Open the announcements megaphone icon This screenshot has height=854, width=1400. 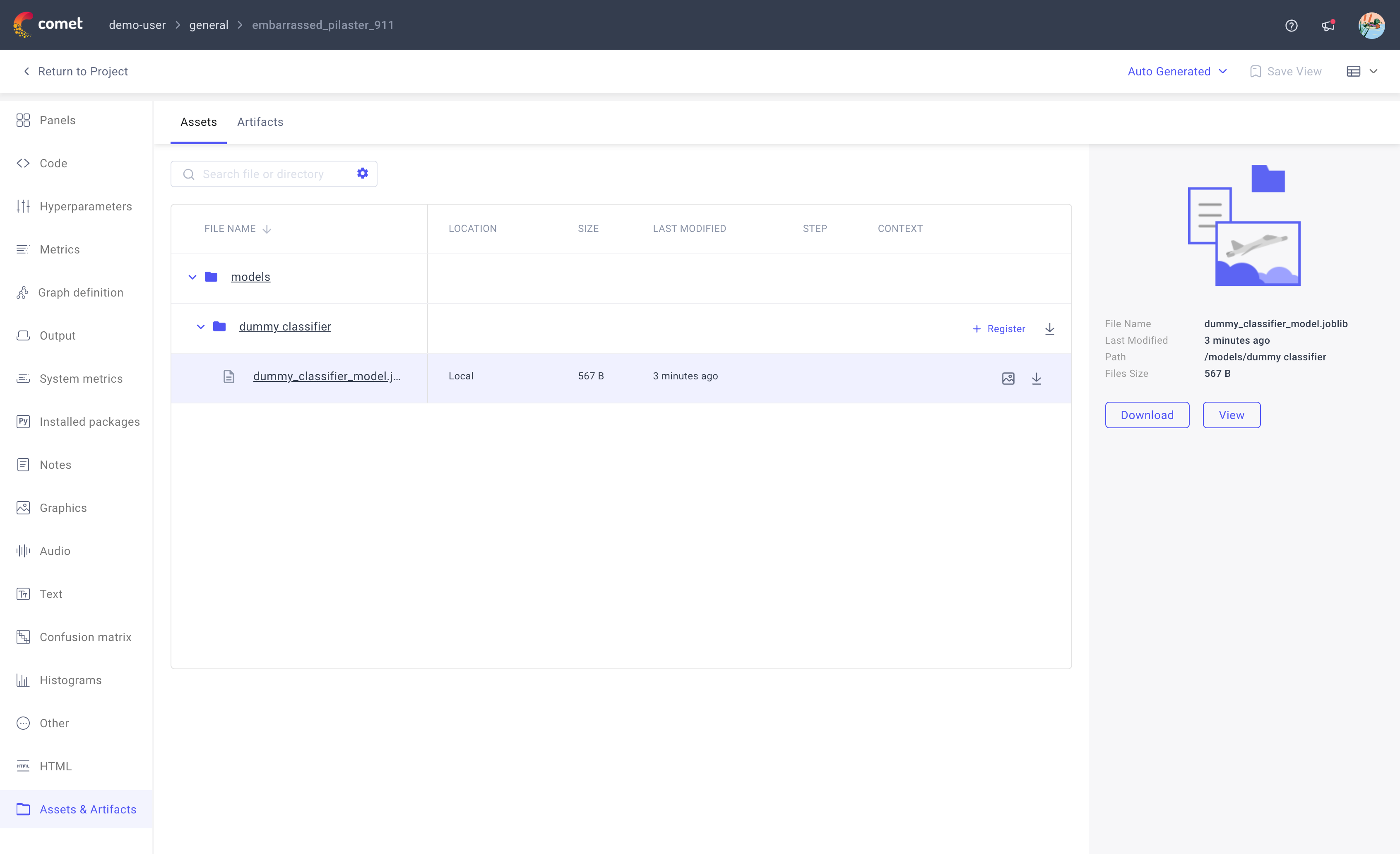click(x=1328, y=26)
